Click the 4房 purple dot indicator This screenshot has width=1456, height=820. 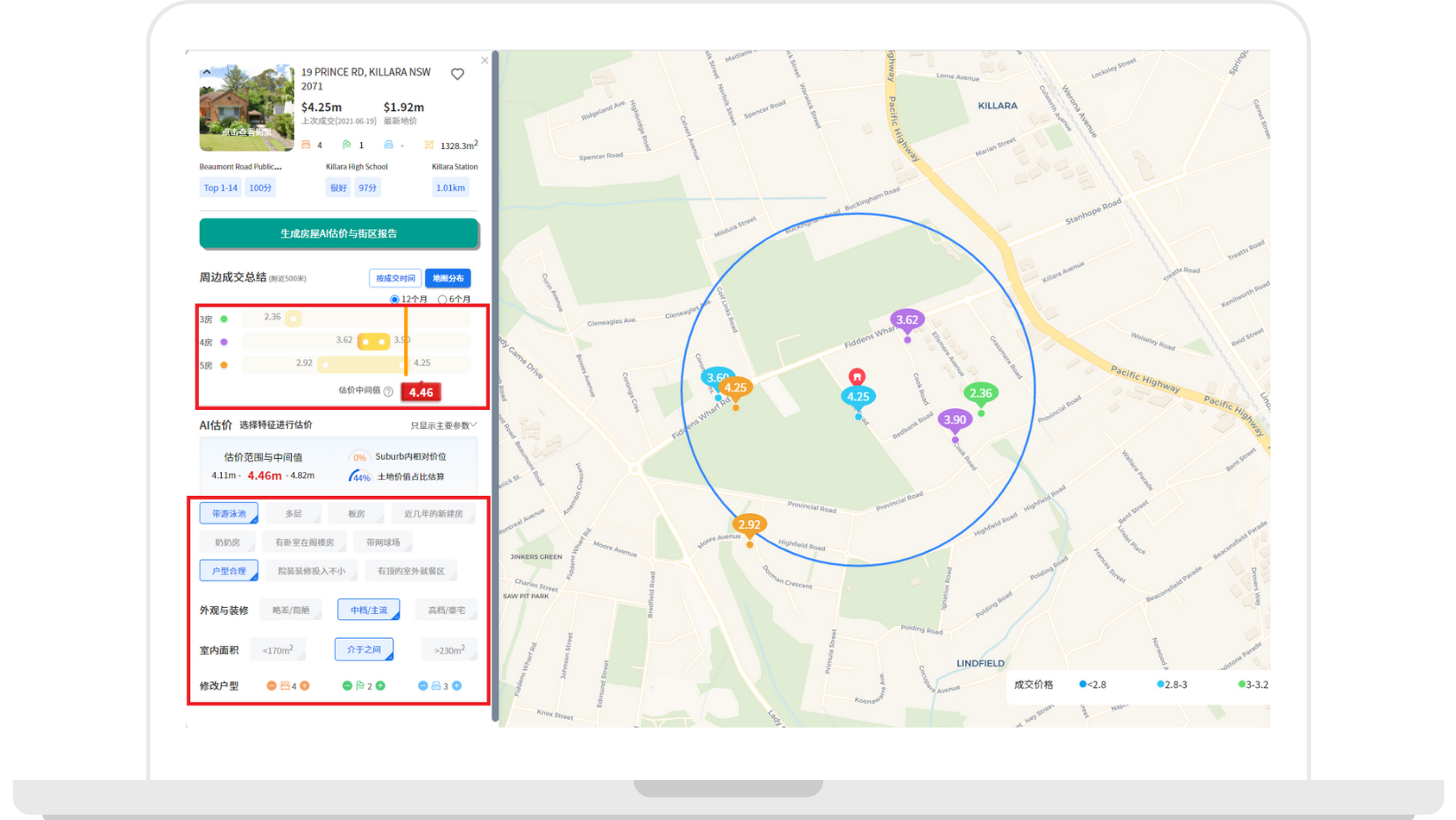tap(224, 342)
